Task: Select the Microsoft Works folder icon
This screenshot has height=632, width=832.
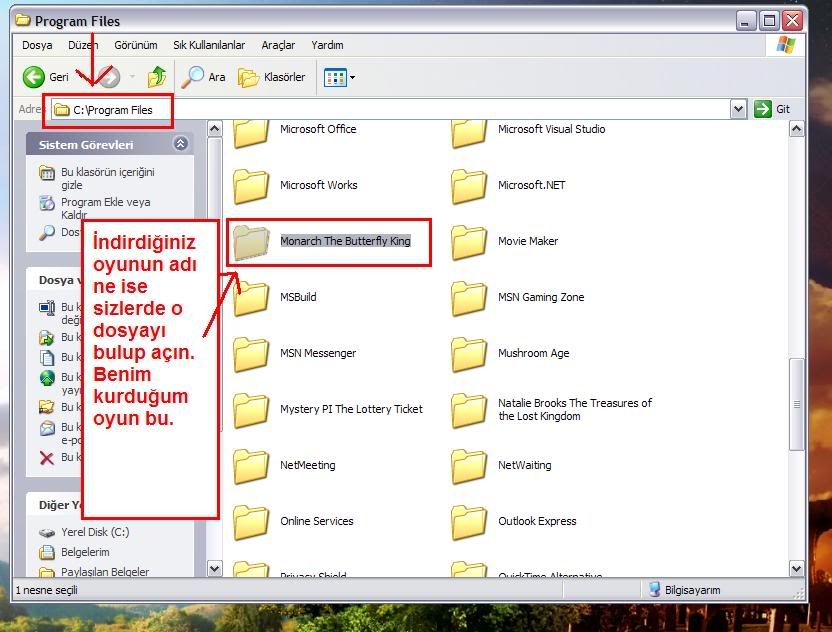Action: click(x=251, y=186)
